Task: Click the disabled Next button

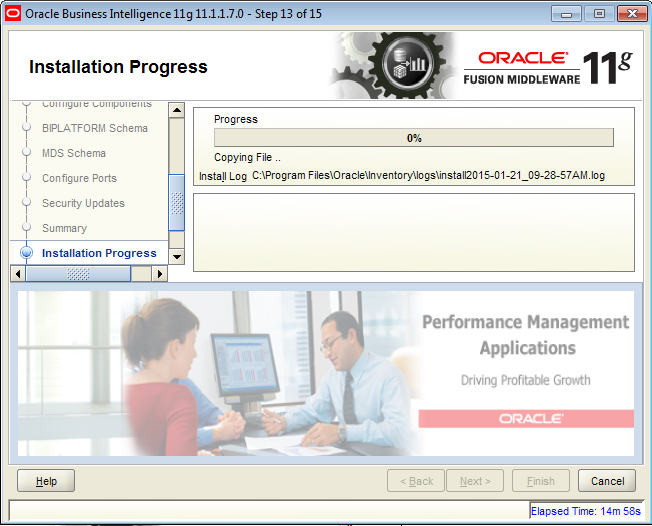Action: [475, 481]
